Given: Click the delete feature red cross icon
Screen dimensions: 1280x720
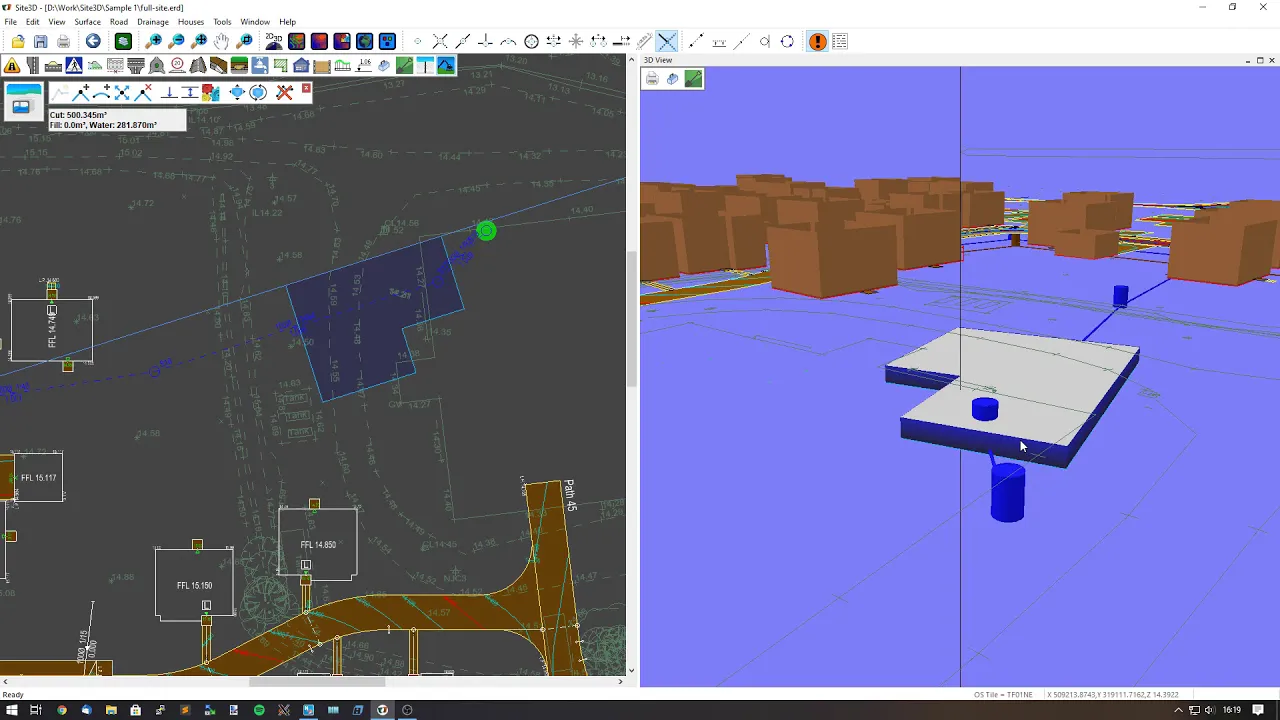Looking at the screenshot, I should [284, 92].
